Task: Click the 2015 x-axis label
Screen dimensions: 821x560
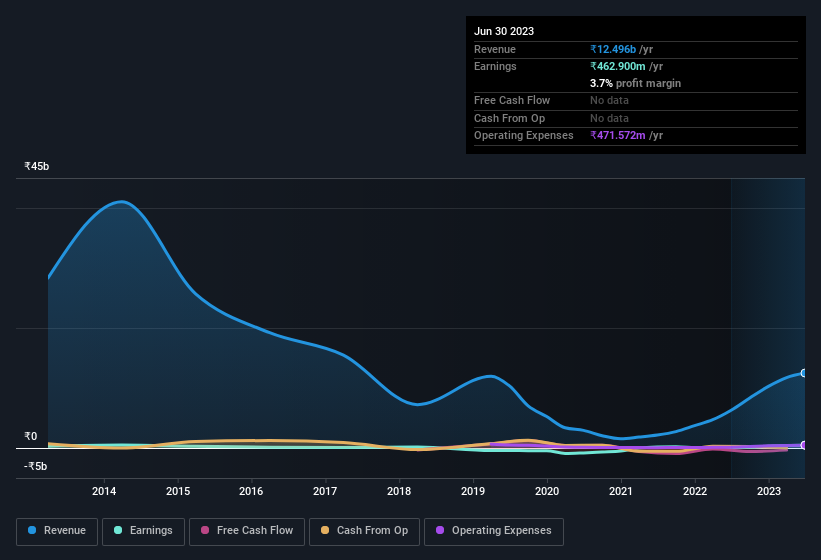Action: (178, 491)
